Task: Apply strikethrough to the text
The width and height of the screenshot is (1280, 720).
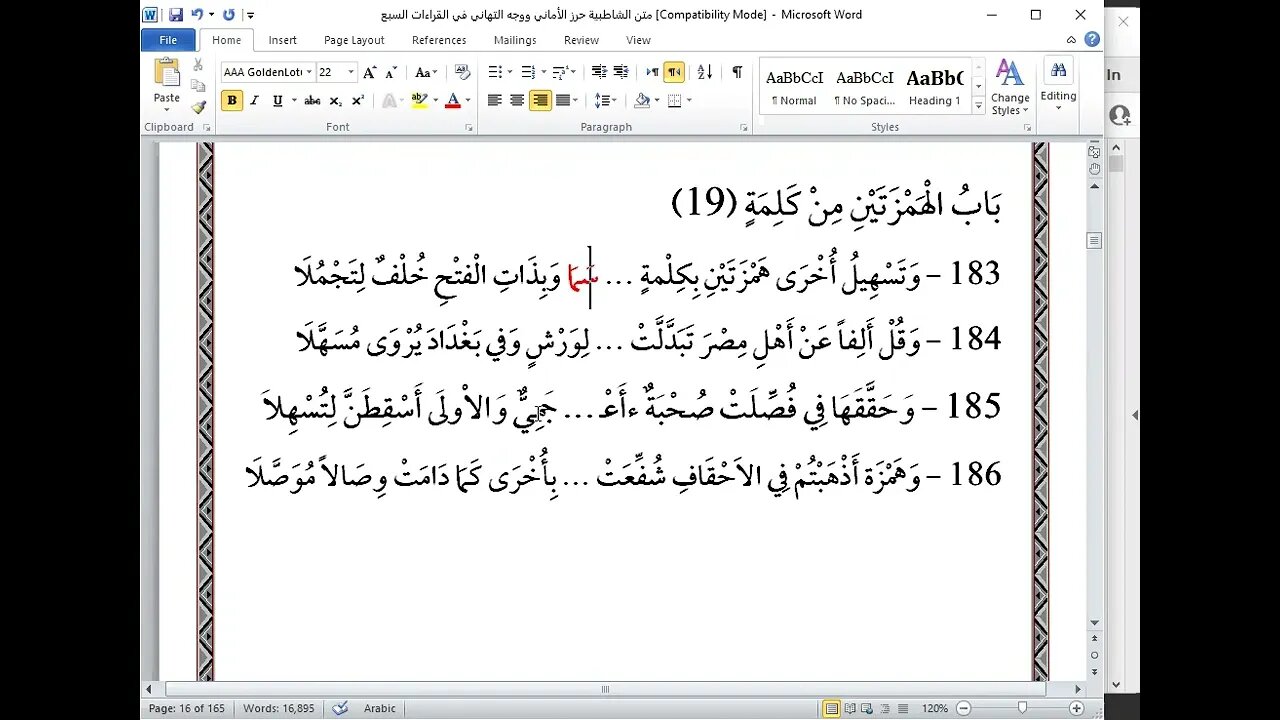Action: 312,100
